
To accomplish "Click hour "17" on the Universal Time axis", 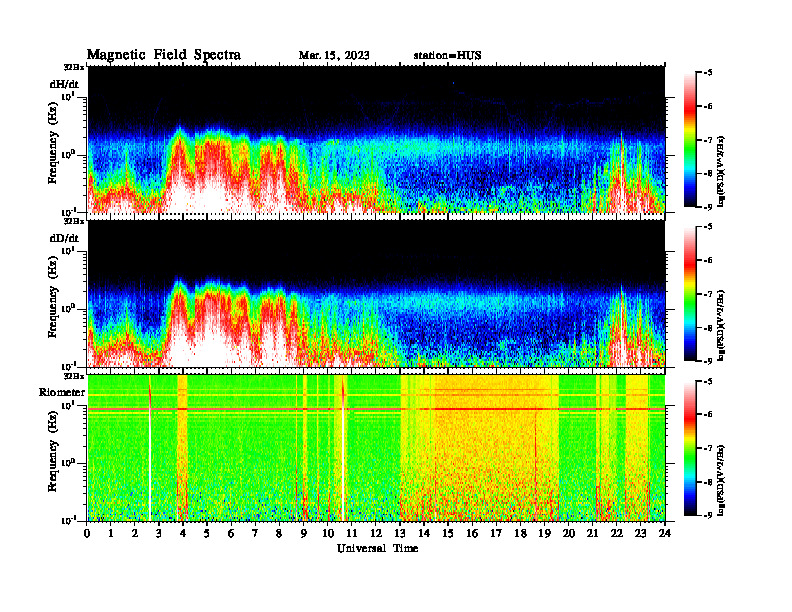I will [x=496, y=534].
